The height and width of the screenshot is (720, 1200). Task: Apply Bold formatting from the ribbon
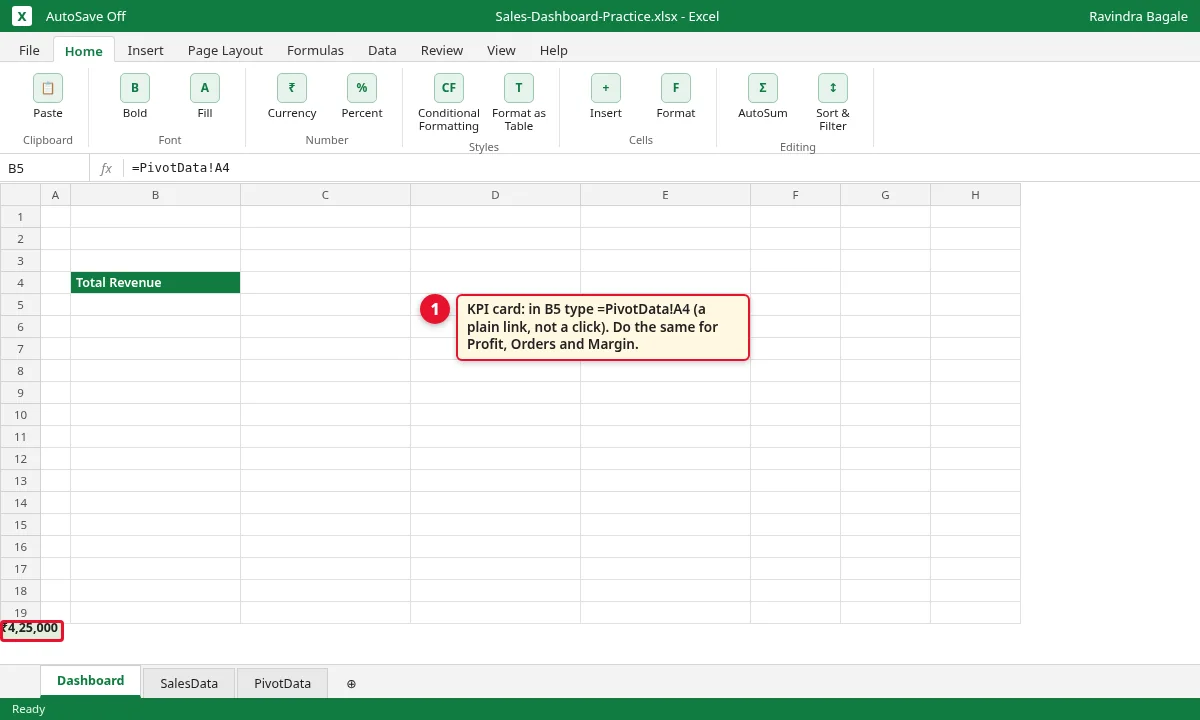point(135,88)
